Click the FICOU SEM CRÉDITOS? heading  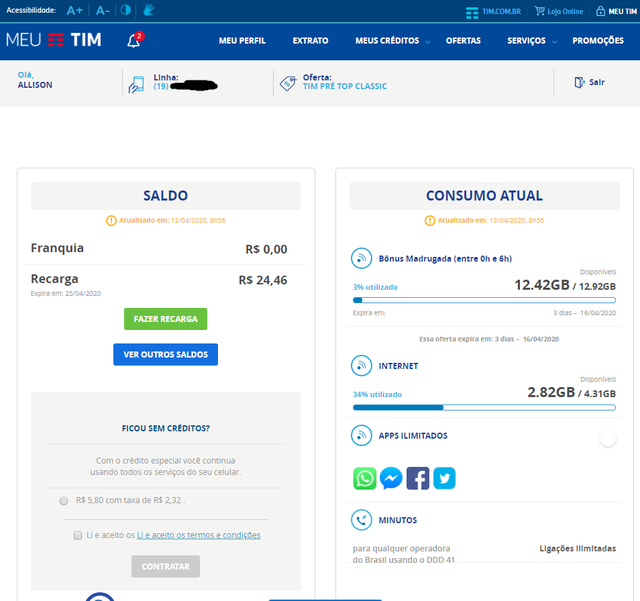[166, 428]
